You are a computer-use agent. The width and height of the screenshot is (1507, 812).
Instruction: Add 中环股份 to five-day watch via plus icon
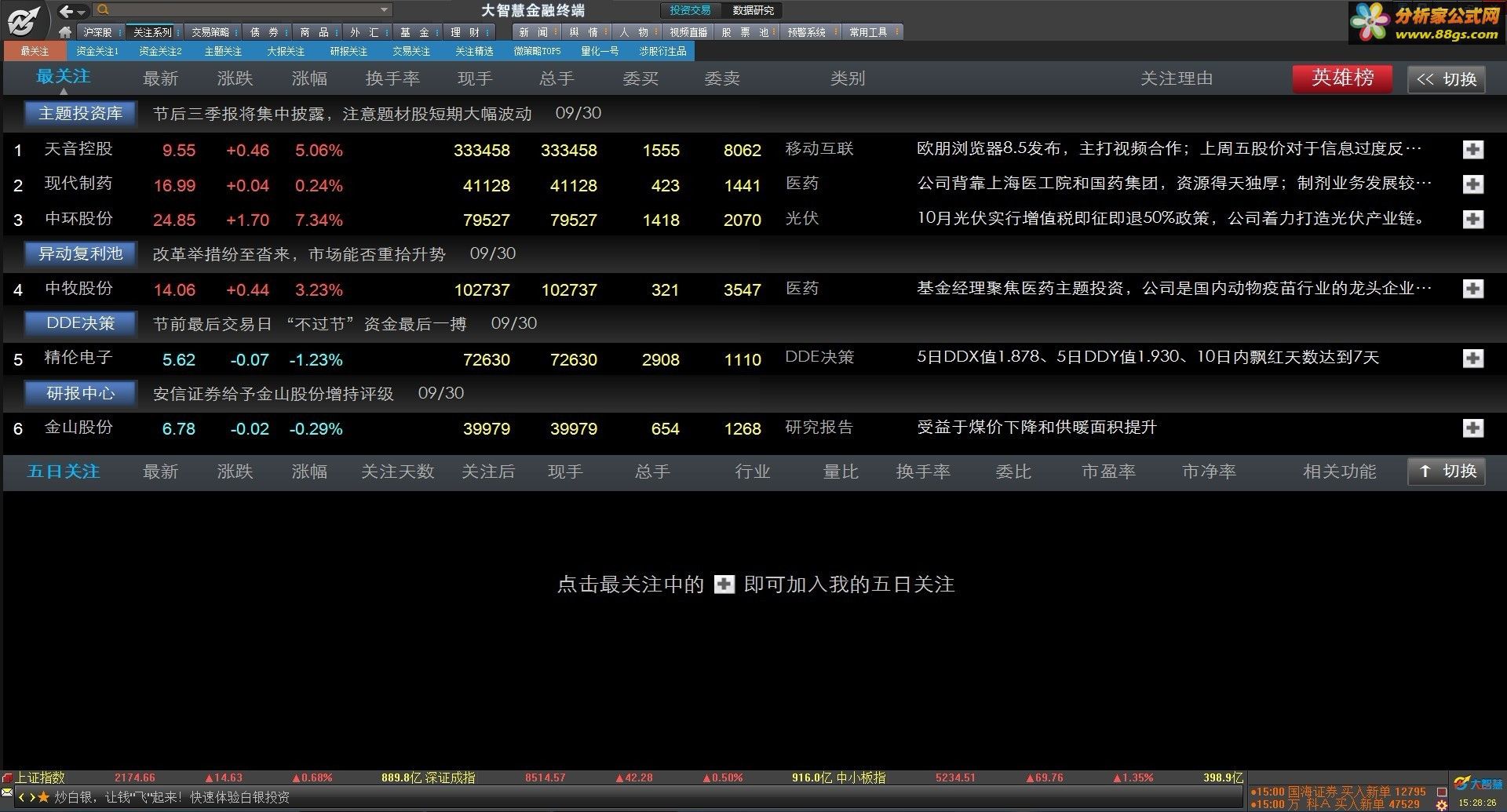pos(1472,219)
